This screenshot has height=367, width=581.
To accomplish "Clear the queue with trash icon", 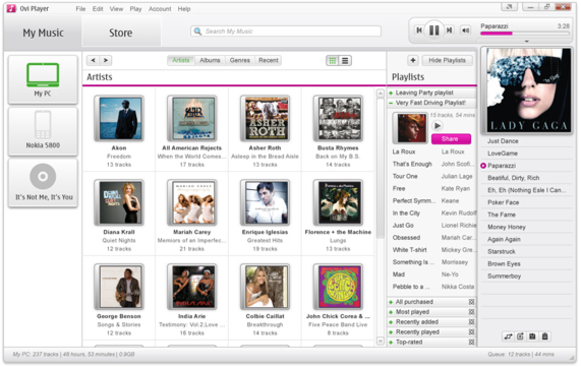I will click(x=545, y=336).
